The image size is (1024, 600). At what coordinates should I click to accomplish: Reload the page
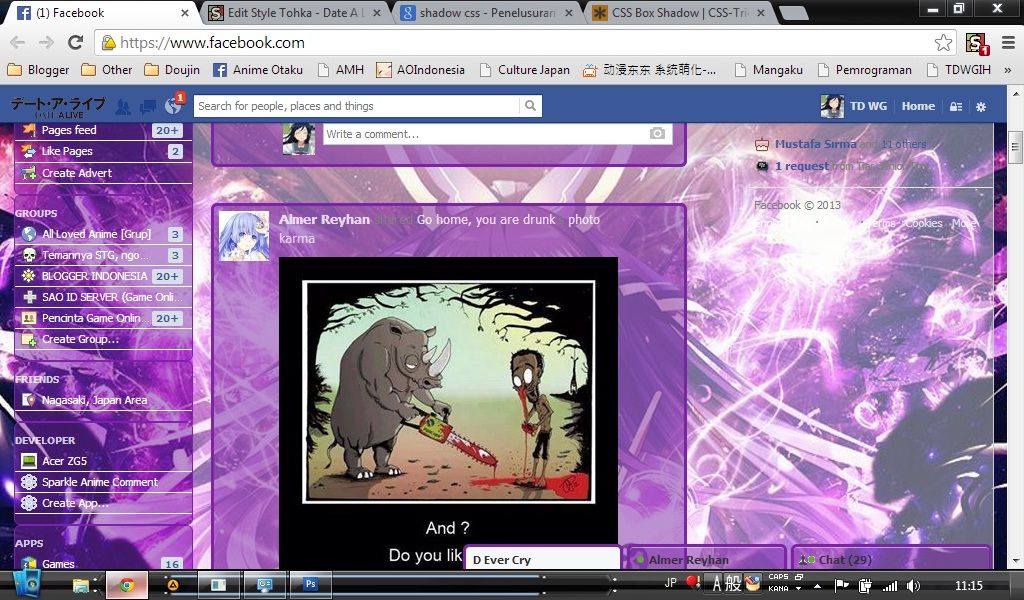tap(76, 42)
